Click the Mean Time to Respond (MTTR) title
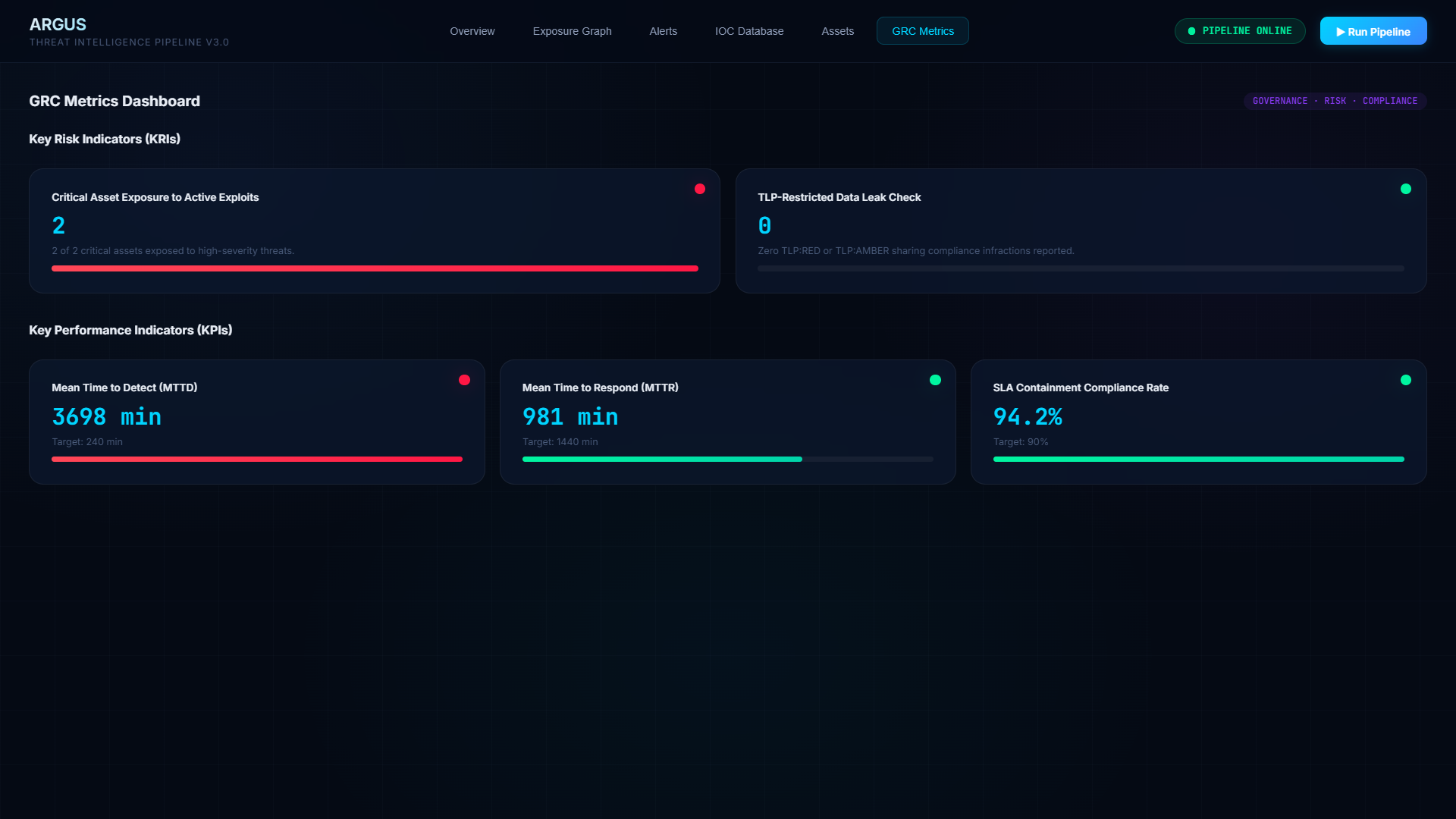Screen dimensions: 1456x819 pos(601,388)
